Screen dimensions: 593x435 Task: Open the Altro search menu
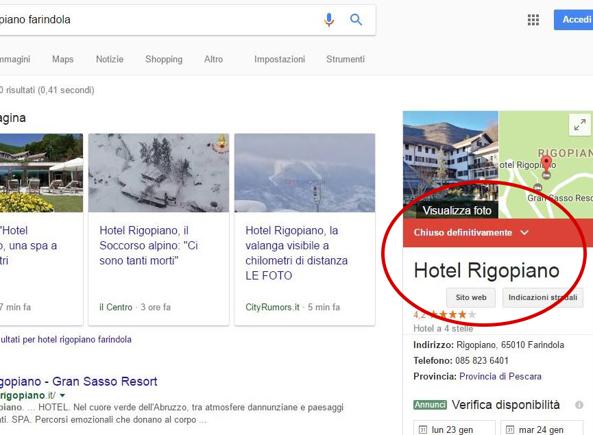(x=214, y=59)
